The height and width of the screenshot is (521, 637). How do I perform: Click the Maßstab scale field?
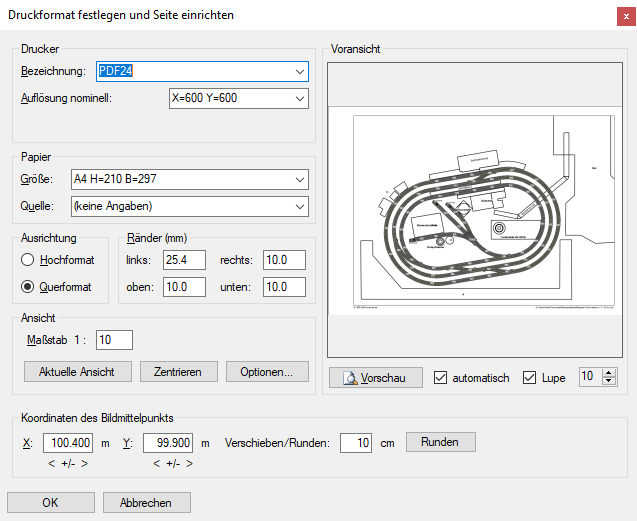pos(114,340)
